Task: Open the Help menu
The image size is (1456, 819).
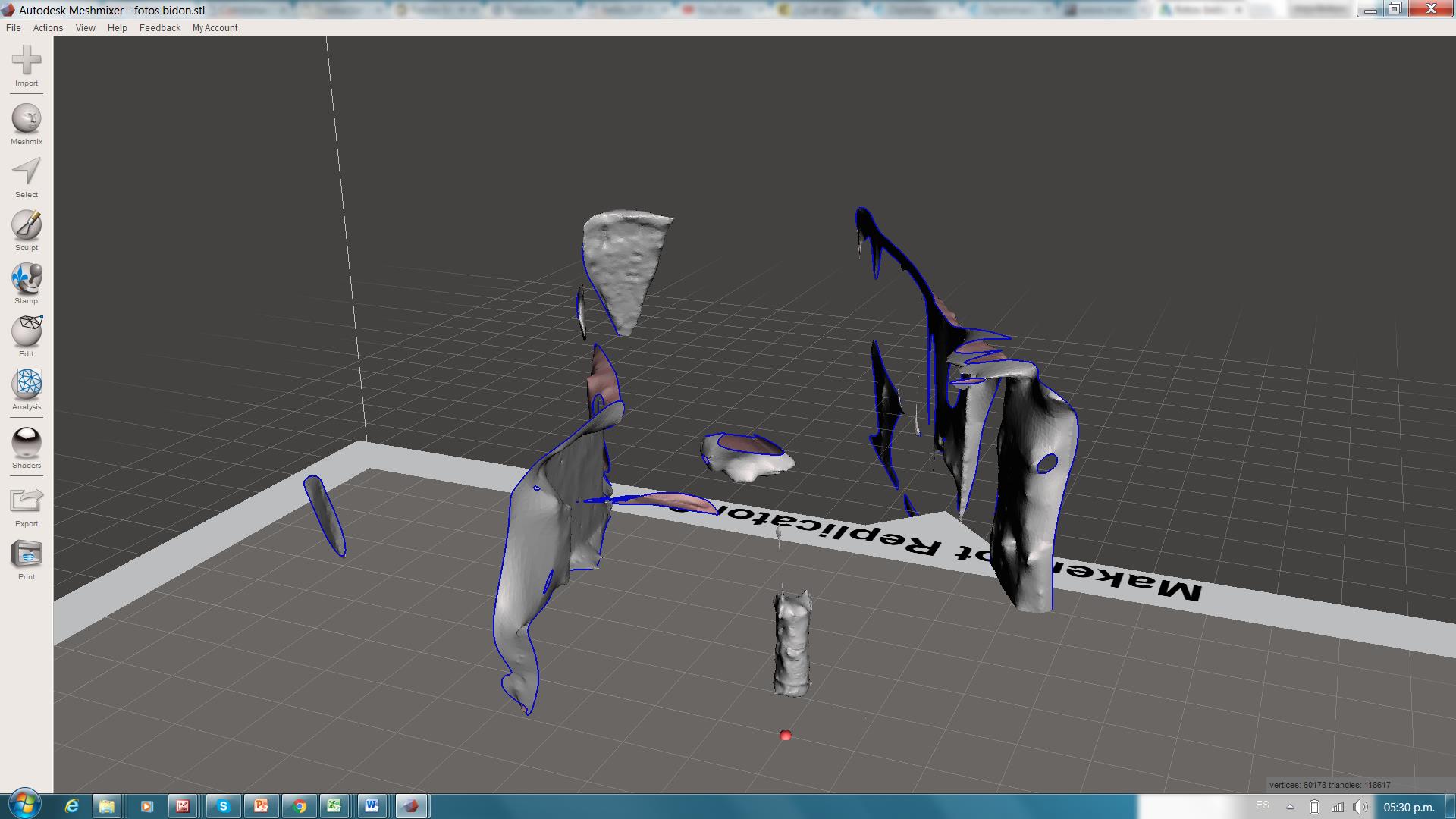Action: [117, 28]
